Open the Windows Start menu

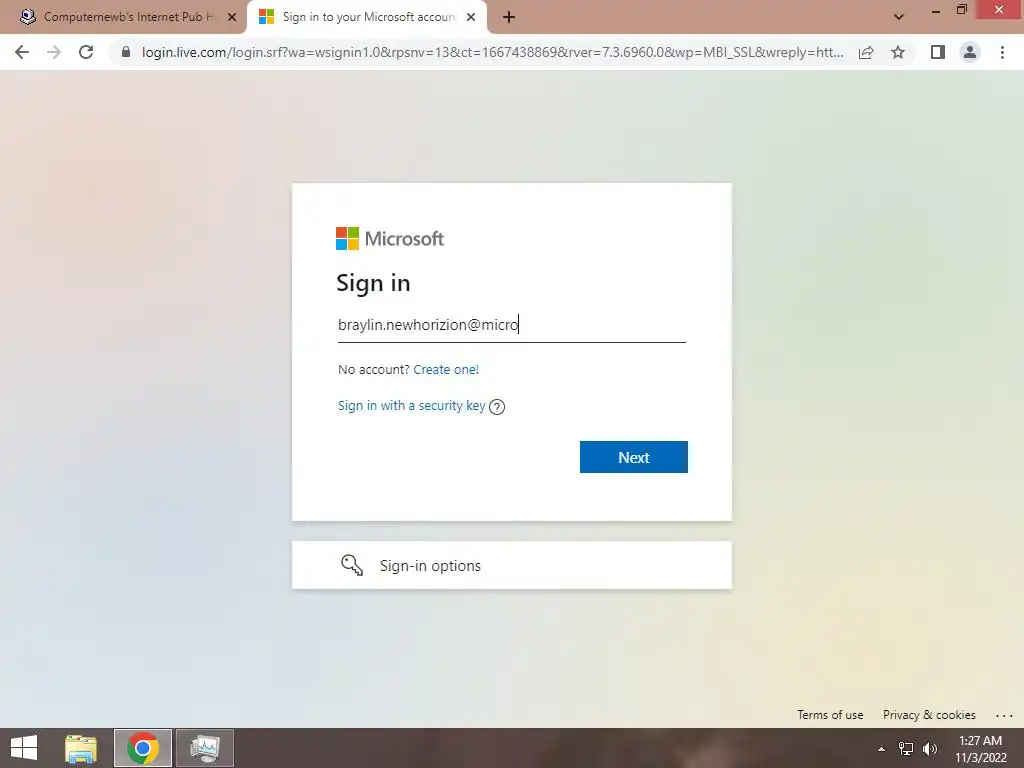pos(24,748)
